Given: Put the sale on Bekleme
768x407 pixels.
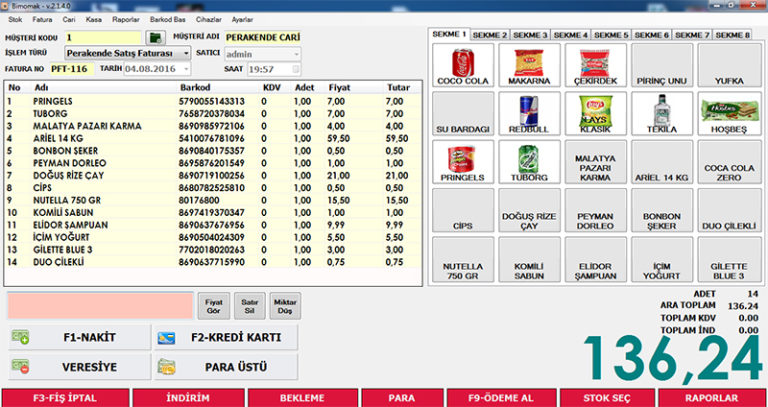Looking at the screenshot, I should tap(303, 398).
